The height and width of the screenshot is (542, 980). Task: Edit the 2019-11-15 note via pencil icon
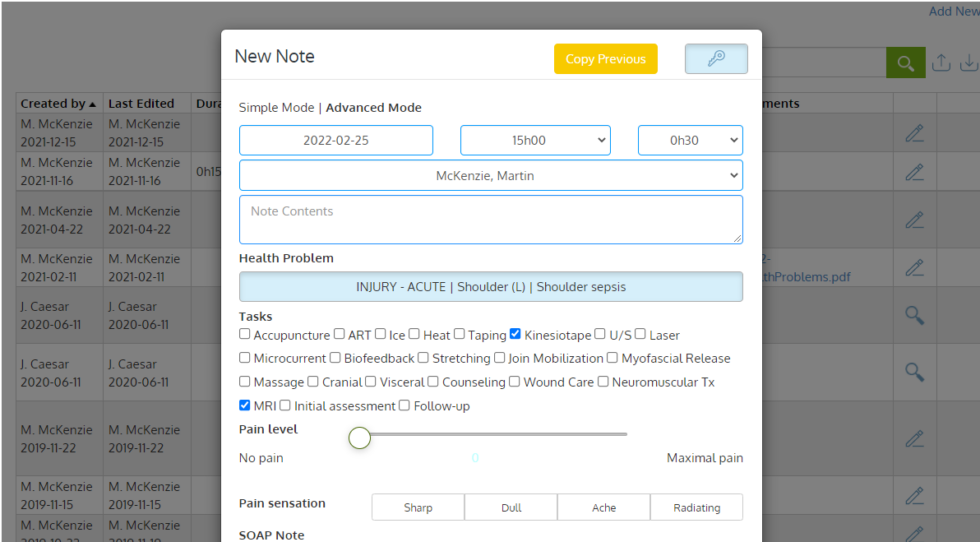pos(914,496)
